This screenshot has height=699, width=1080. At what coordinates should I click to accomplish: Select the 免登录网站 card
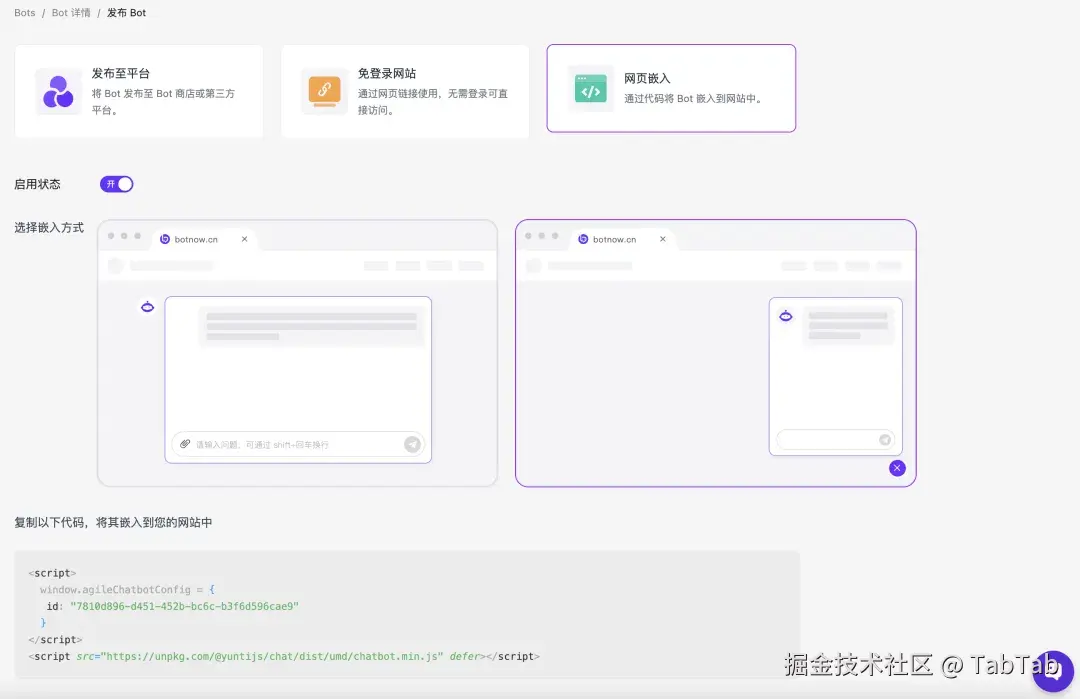click(405, 92)
